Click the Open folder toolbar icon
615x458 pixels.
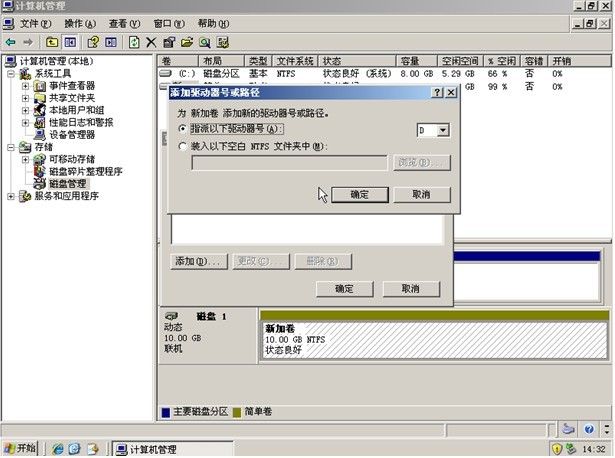pyautogui.click(x=187, y=42)
